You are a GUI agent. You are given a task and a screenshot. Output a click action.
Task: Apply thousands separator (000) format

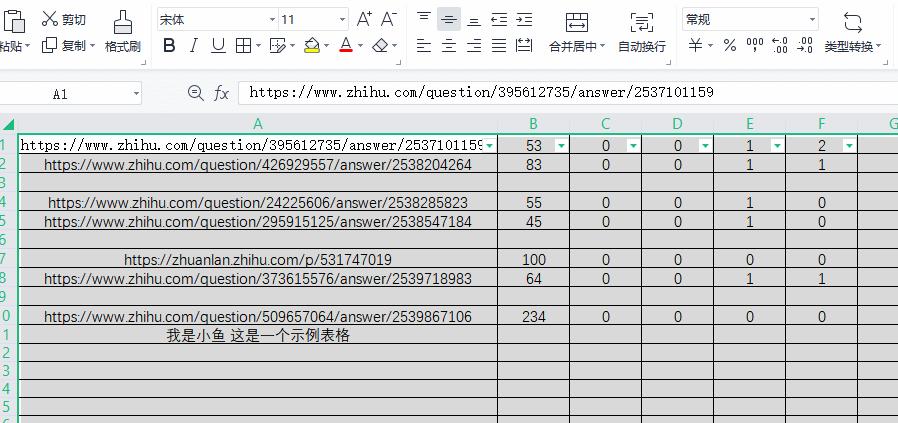[x=755, y=45]
